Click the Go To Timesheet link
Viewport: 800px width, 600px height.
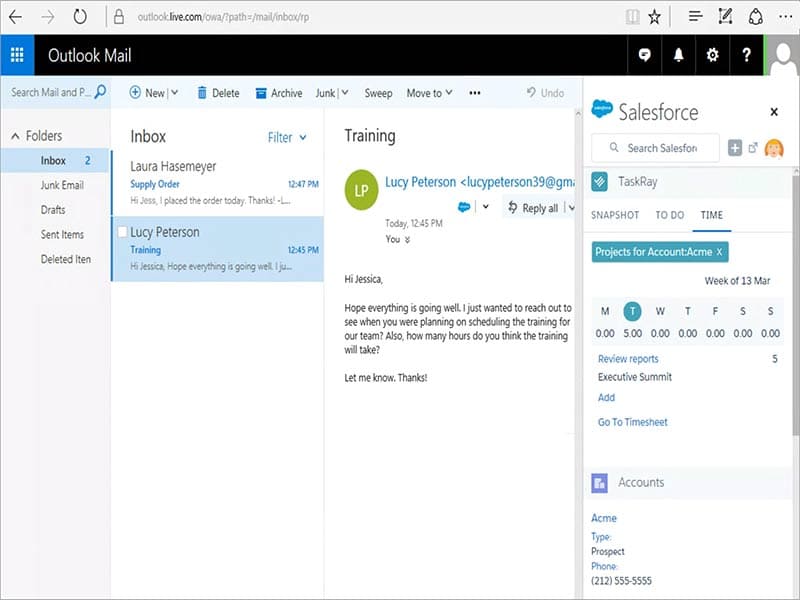pyautogui.click(x=632, y=422)
